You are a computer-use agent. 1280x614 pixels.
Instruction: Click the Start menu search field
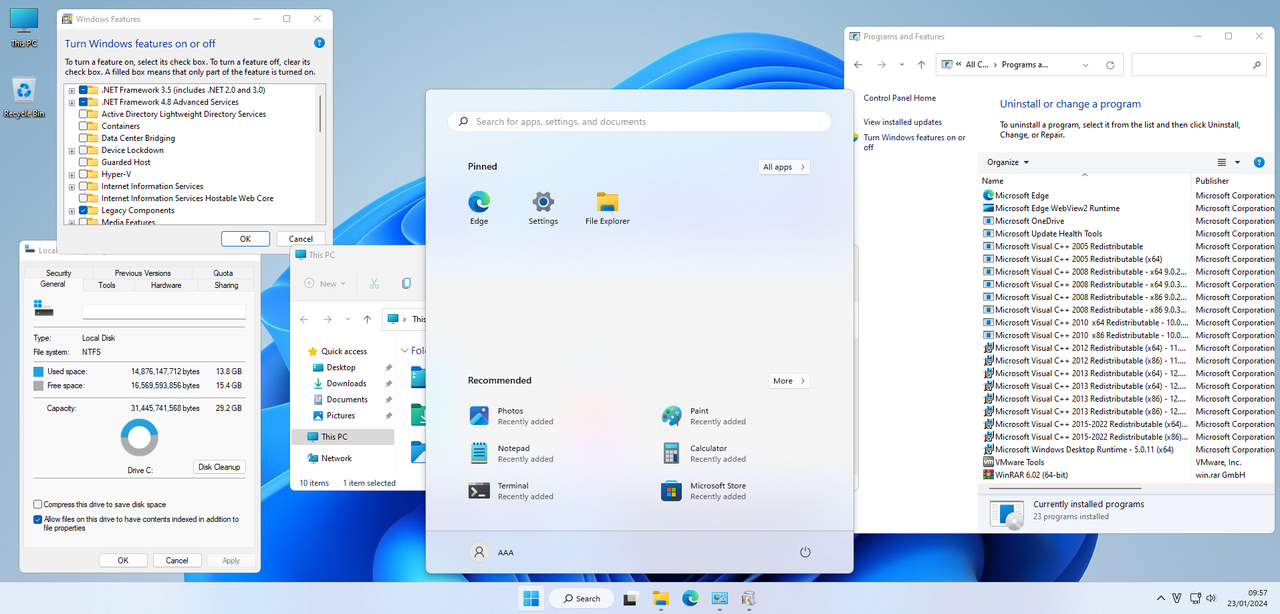tap(640, 121)
